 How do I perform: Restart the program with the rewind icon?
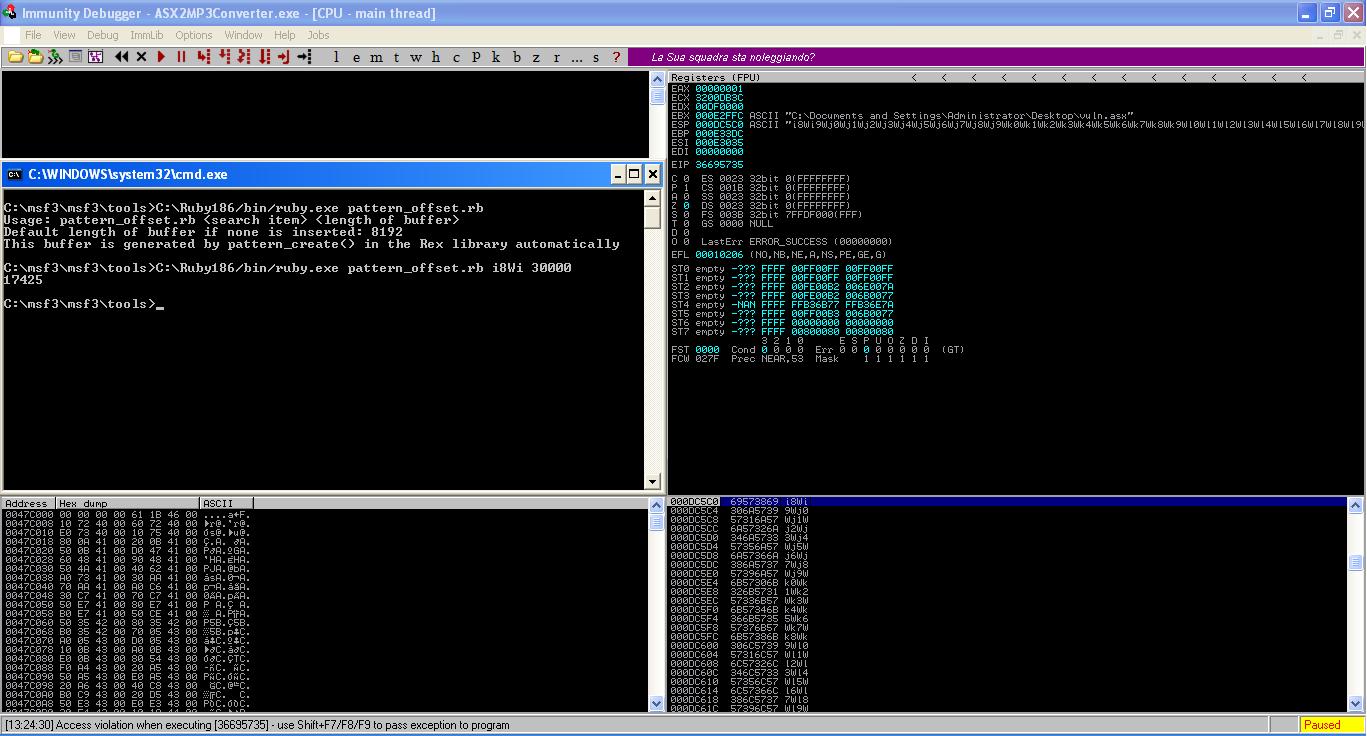coord(121,57)
